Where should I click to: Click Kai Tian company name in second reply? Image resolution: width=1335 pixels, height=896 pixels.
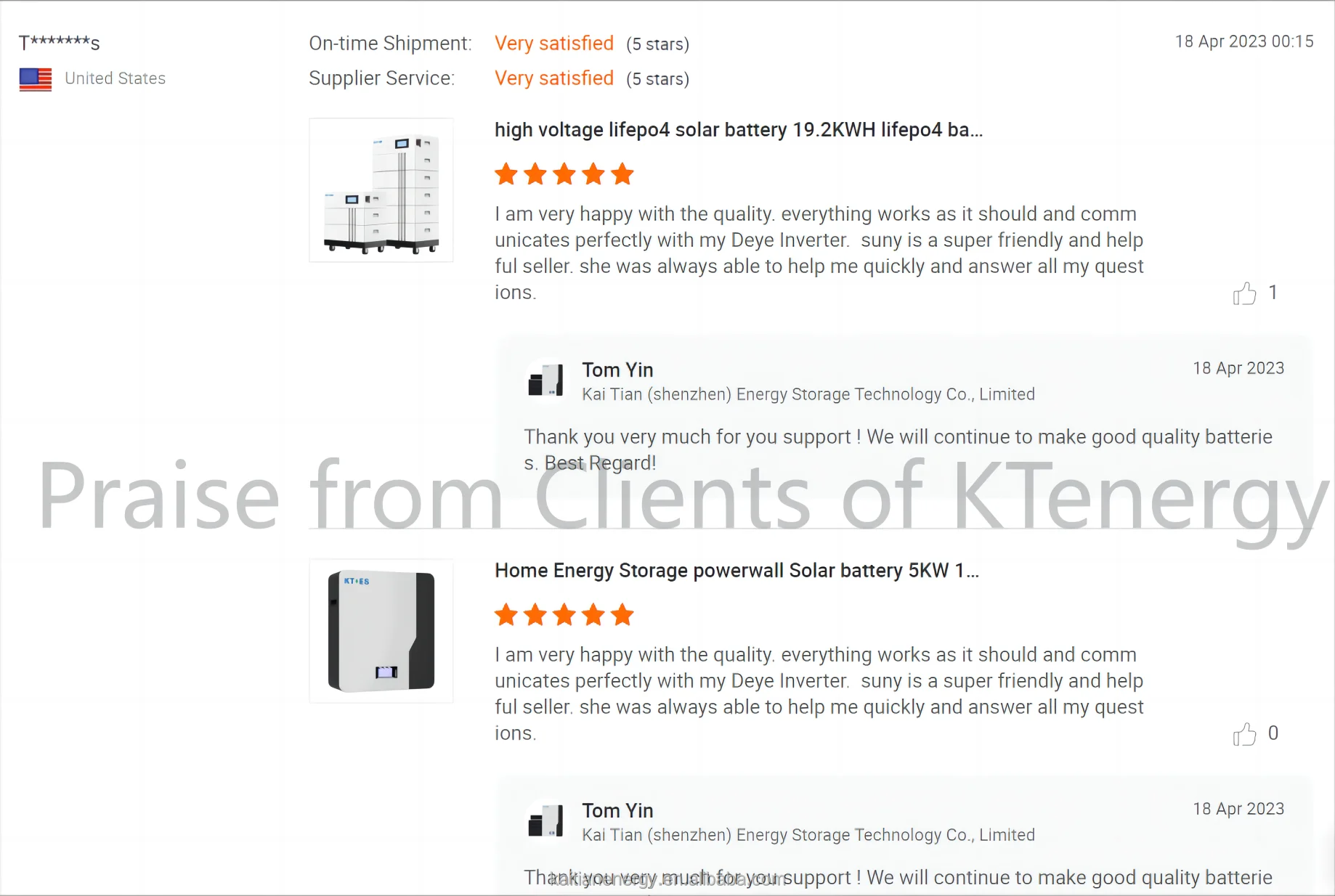(808, 835)
